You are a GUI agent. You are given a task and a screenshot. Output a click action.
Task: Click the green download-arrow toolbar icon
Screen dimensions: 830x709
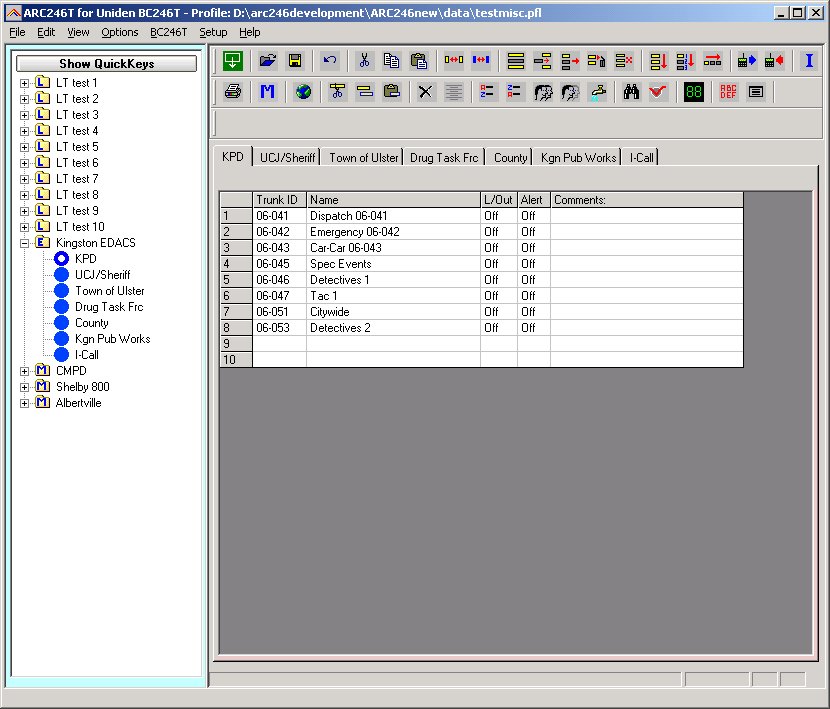point(233,60)
